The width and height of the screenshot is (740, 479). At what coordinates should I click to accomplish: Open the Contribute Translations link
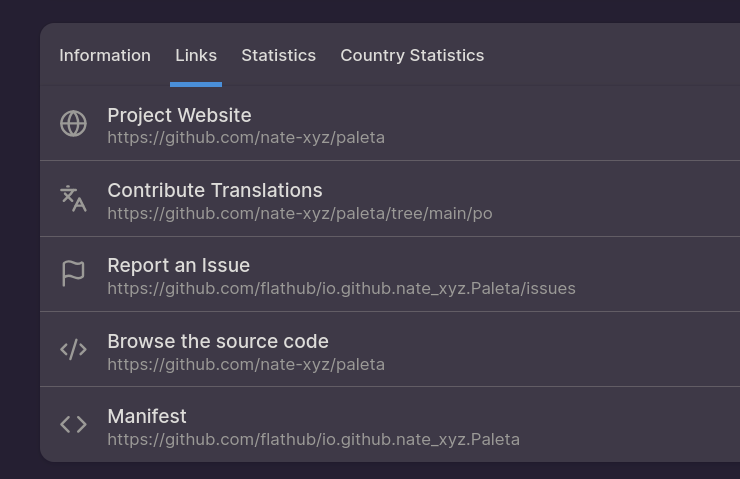[214, 190]
